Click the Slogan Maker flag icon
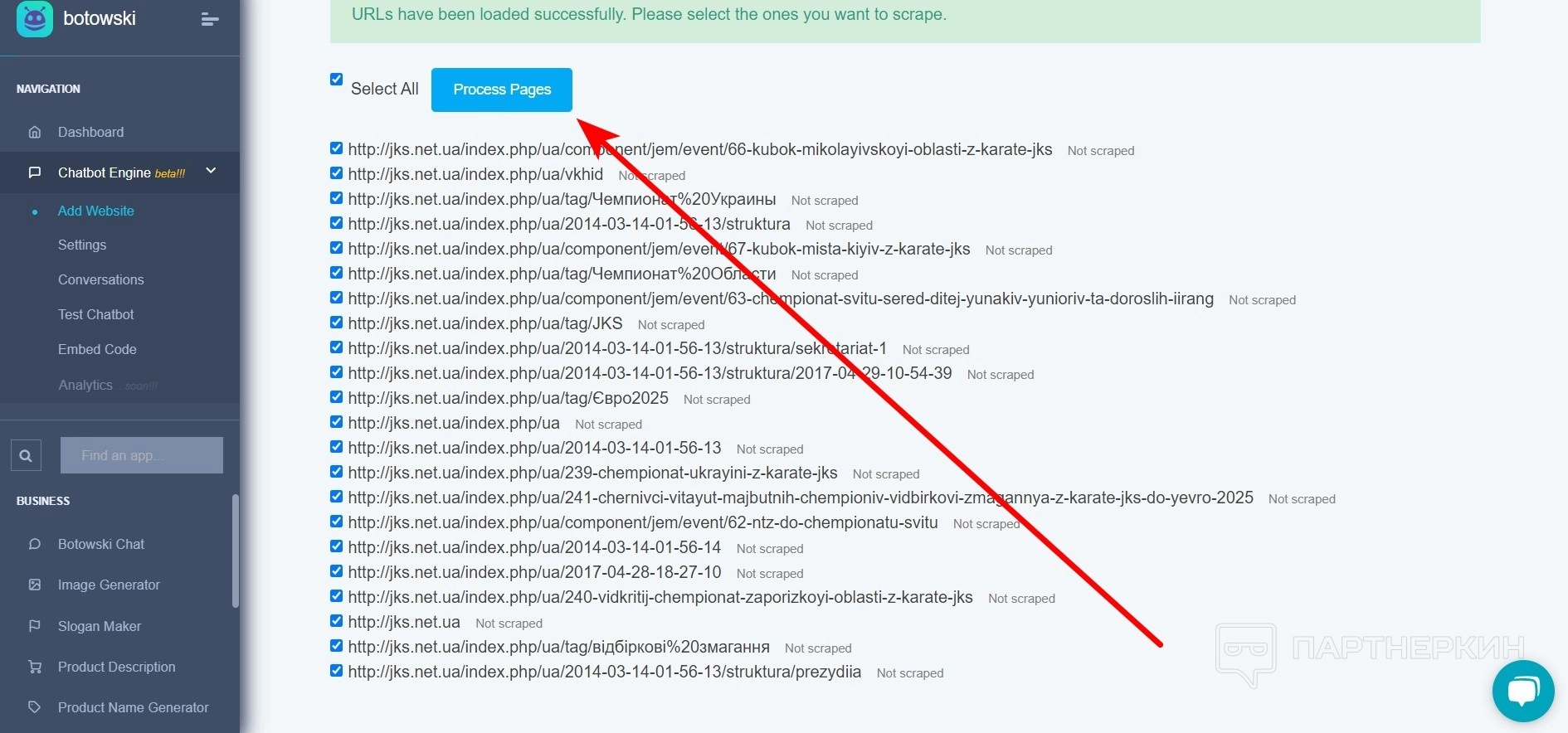The height and width of the screenshot is (733, 1568). coord(35,626)
